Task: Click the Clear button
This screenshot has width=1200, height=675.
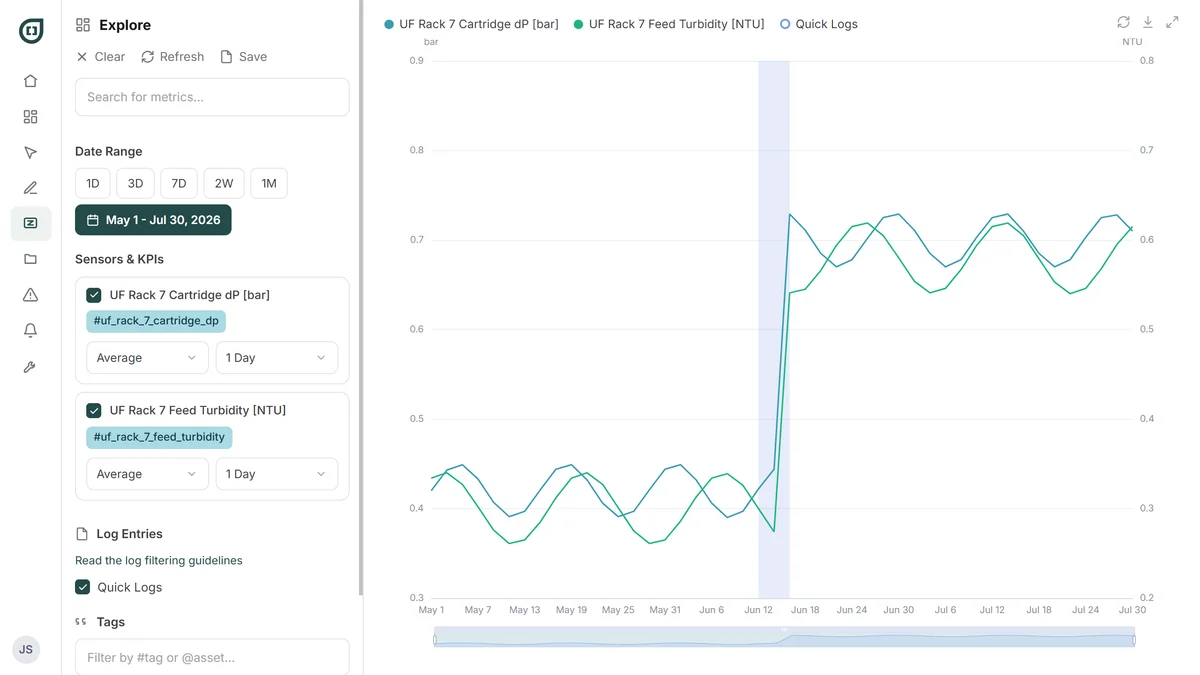Action: click(x=101, y=57)
